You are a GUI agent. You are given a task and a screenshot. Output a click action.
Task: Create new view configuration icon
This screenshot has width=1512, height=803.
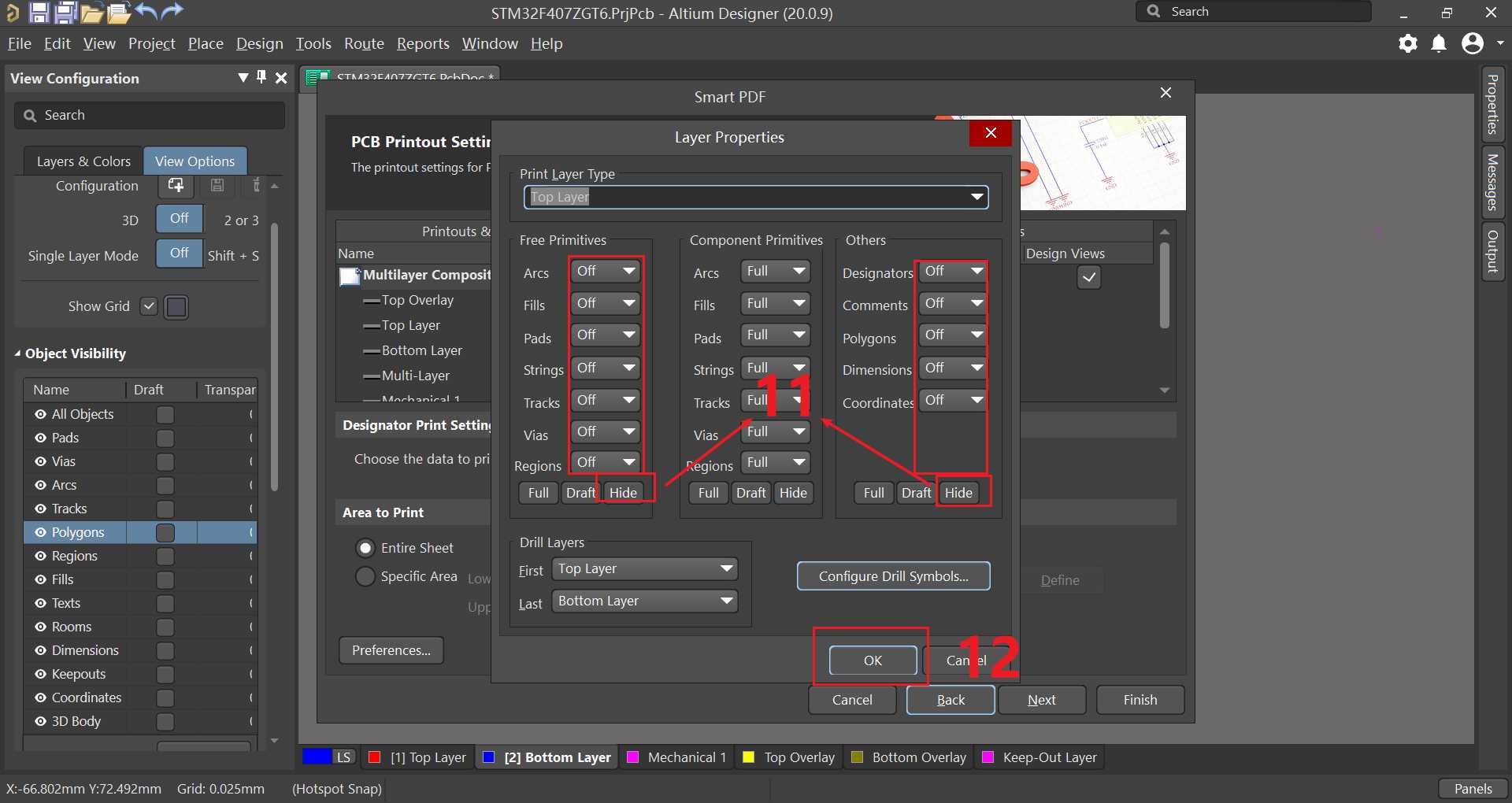coord(176,186)
